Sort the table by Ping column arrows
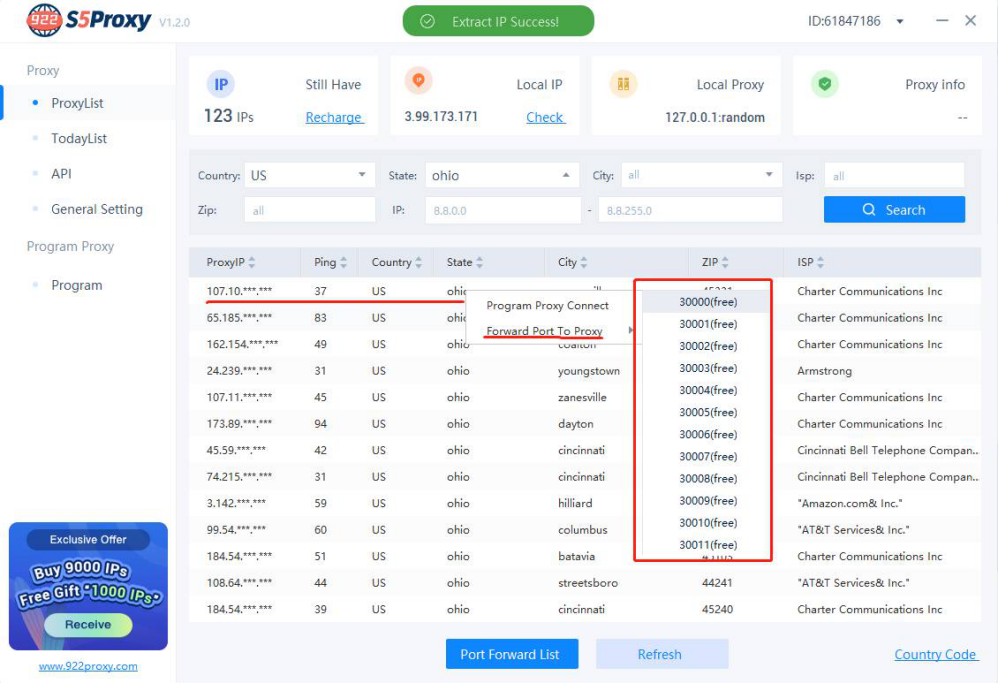The image size is (998, 683). [344, 263]
